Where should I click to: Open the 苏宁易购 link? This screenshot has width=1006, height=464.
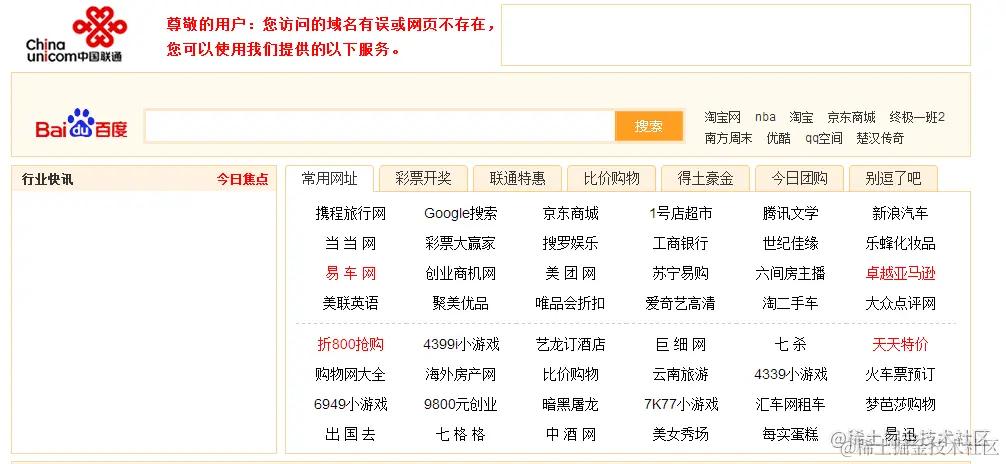coord(681,274)
